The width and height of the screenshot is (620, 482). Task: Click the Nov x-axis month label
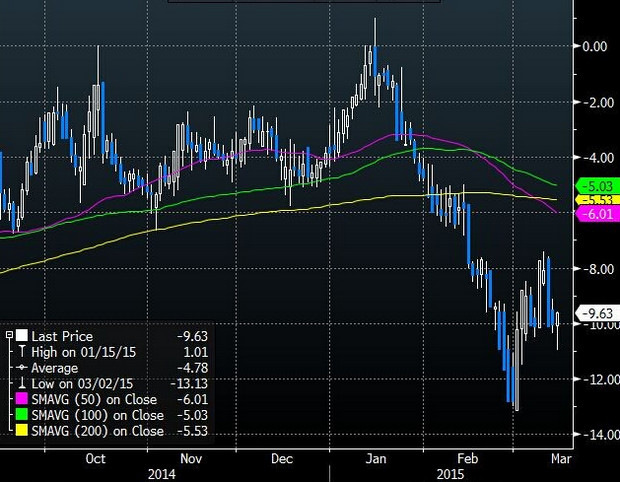(x=191, y=458)
